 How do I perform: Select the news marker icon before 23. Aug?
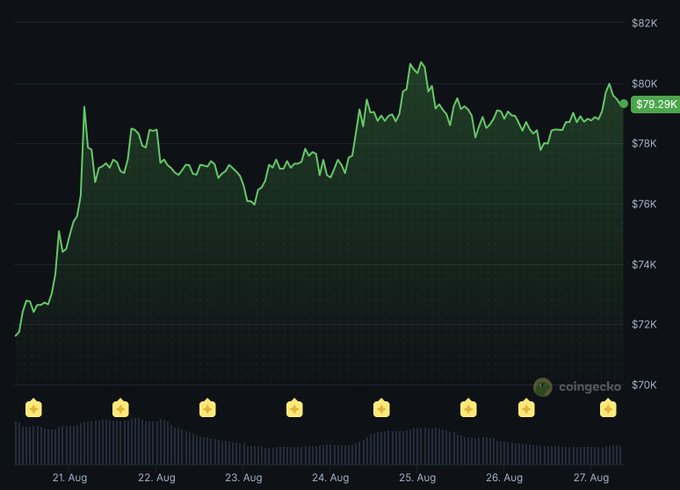[207, 408]
